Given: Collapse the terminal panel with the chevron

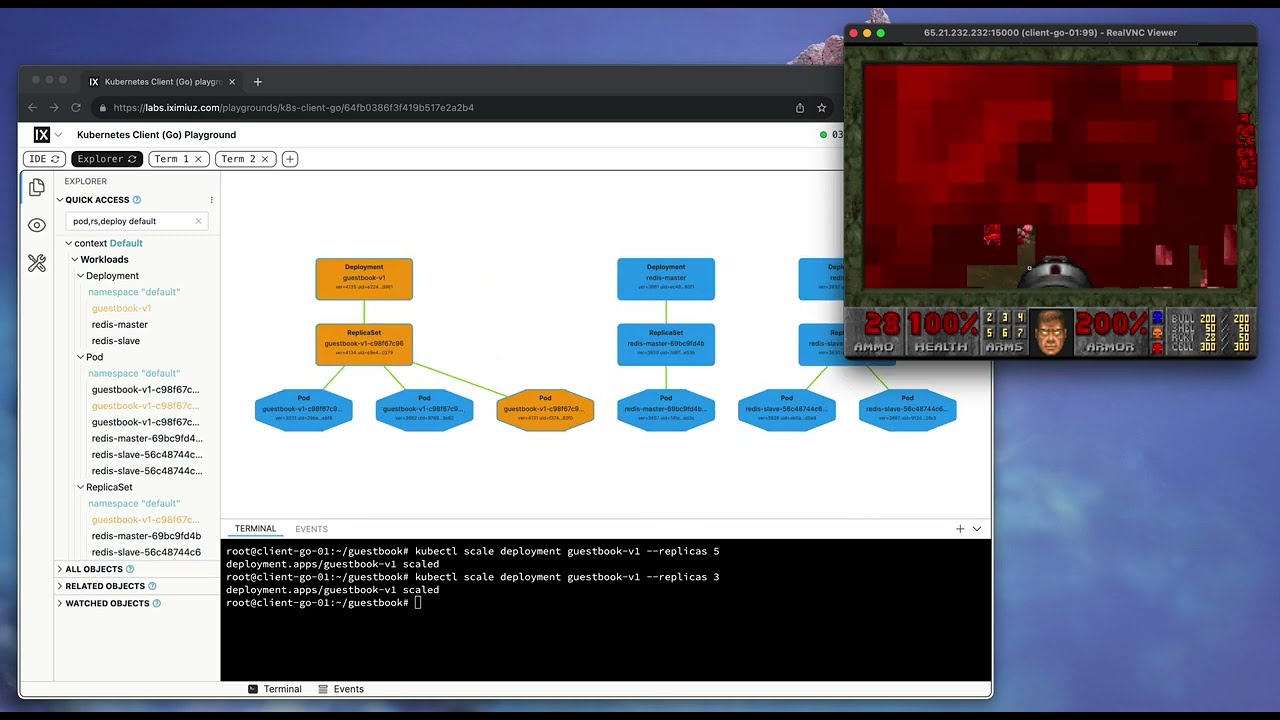Looking at the screenshot, I should 977,529.
